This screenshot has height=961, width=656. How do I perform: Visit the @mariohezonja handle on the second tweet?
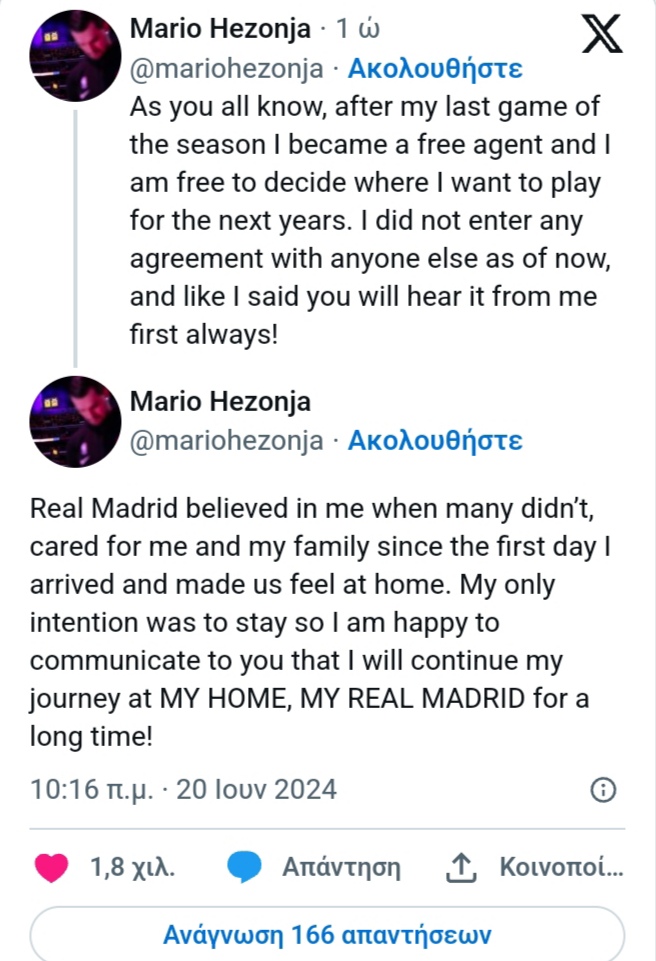pos(227,441)
